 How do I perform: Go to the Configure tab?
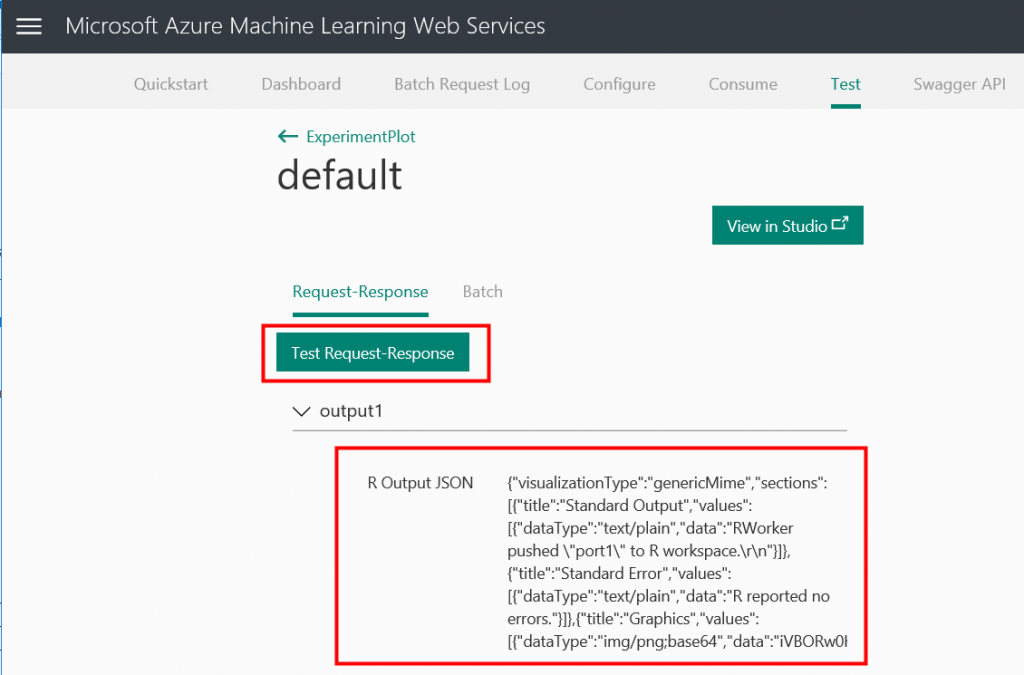coord(619,84)
